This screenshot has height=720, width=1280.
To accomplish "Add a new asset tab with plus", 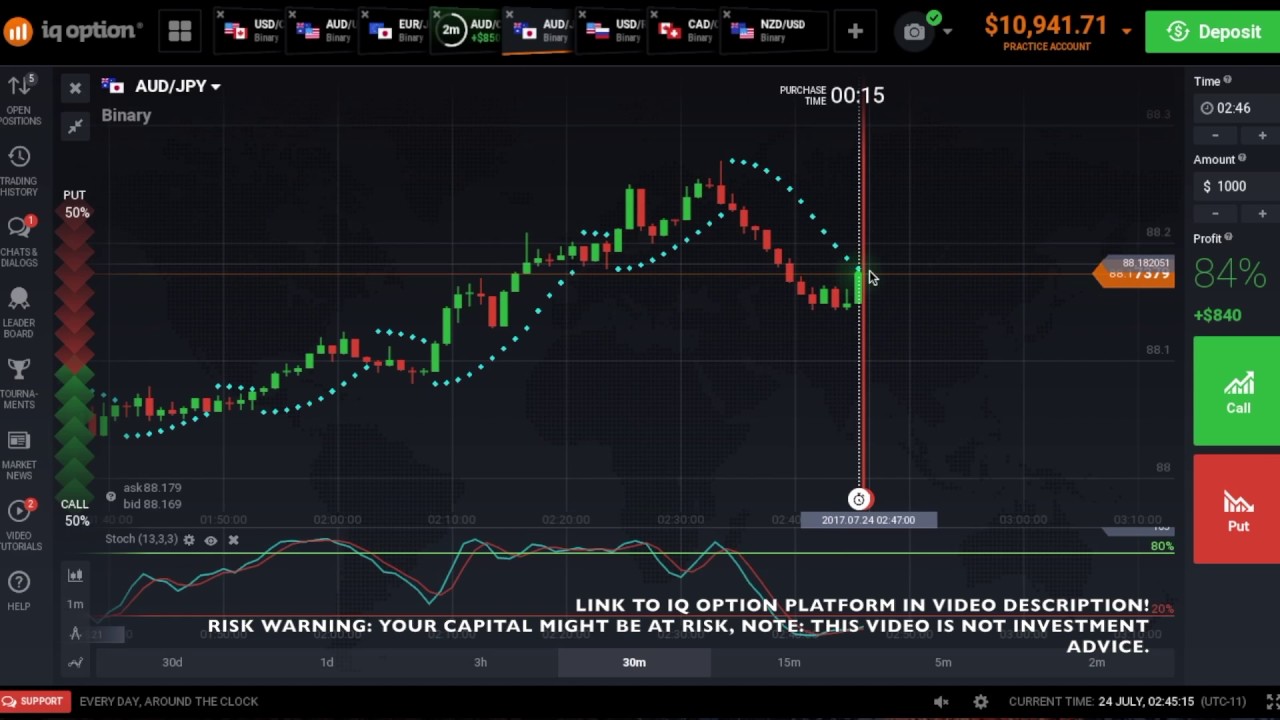I will point(855,32).
